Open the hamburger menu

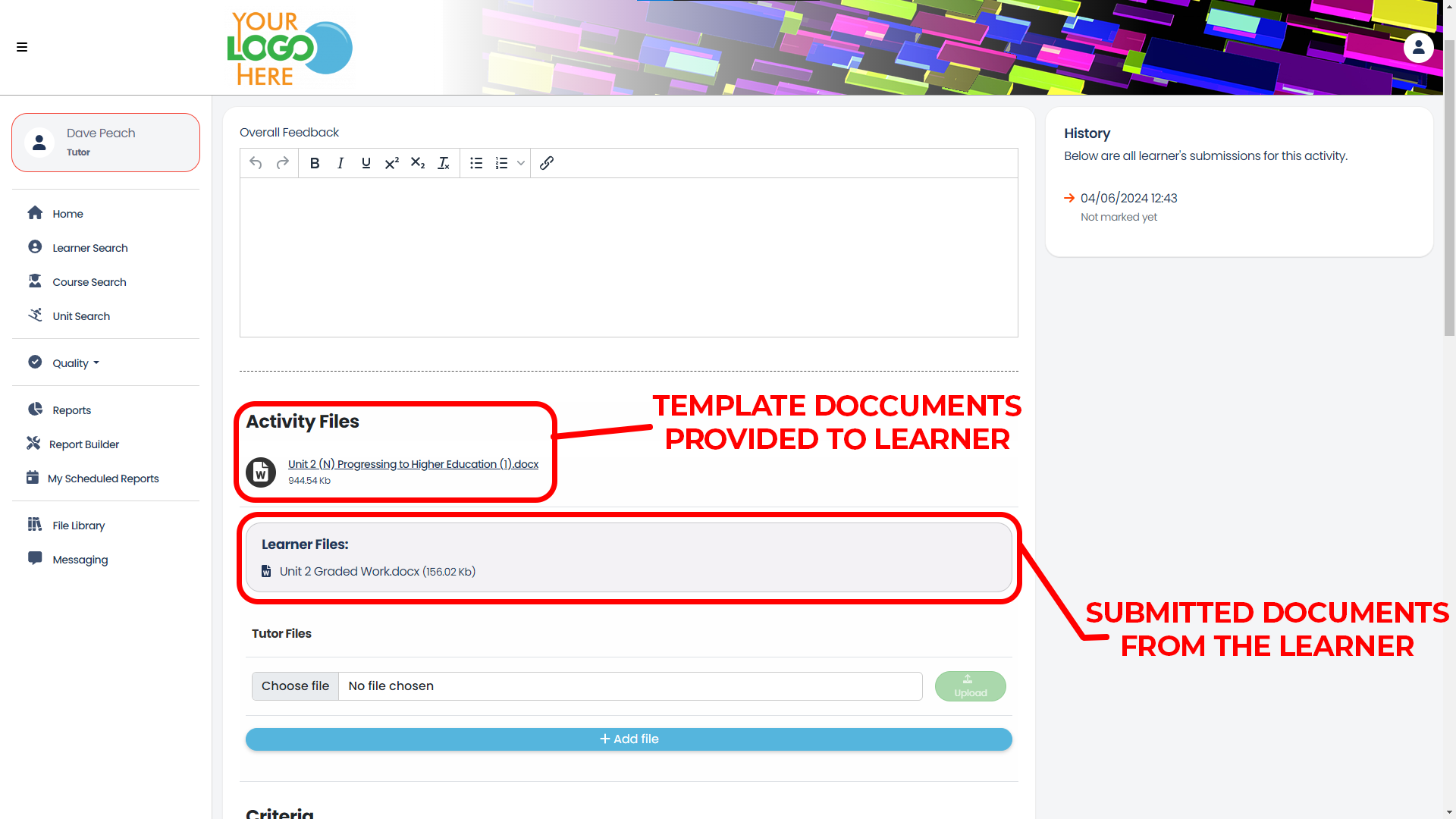22,47
